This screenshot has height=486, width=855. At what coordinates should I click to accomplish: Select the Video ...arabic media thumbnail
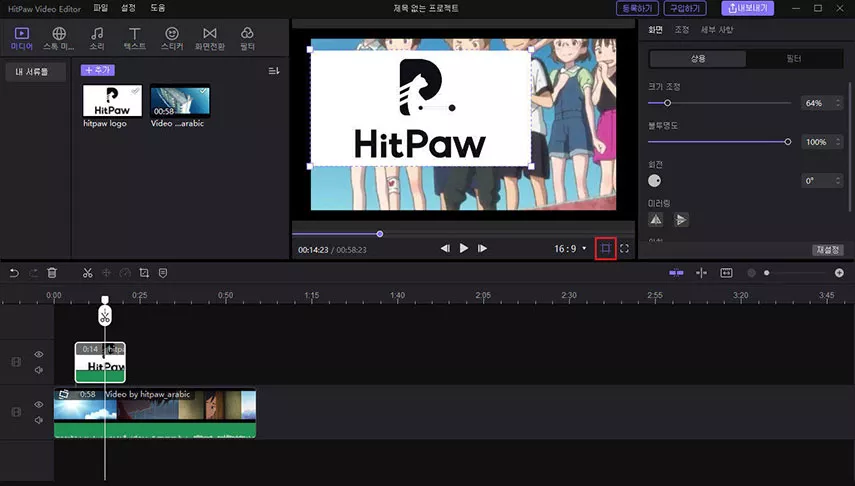(x=180, y=101)
